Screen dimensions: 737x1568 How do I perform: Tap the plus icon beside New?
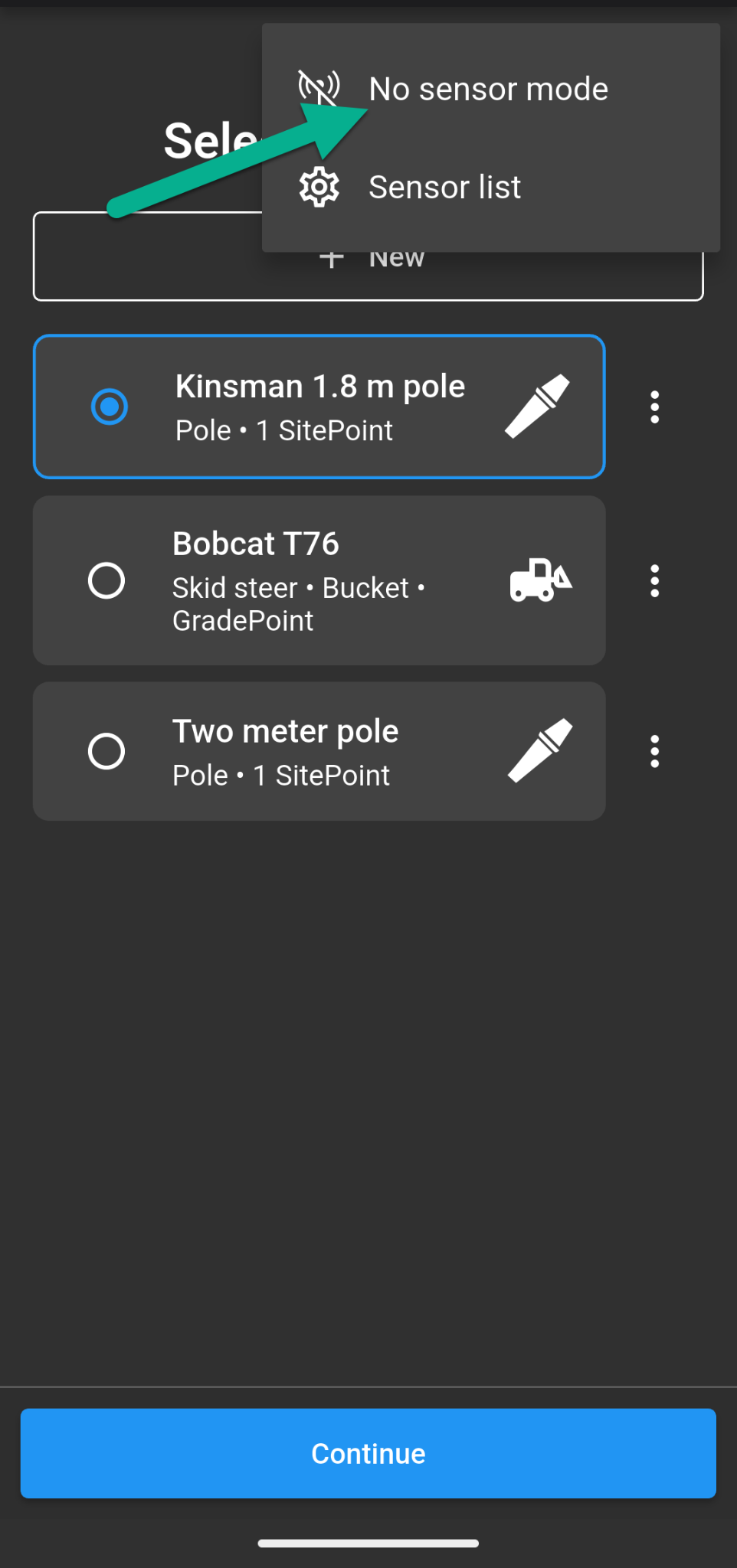[x=331, y=258]
